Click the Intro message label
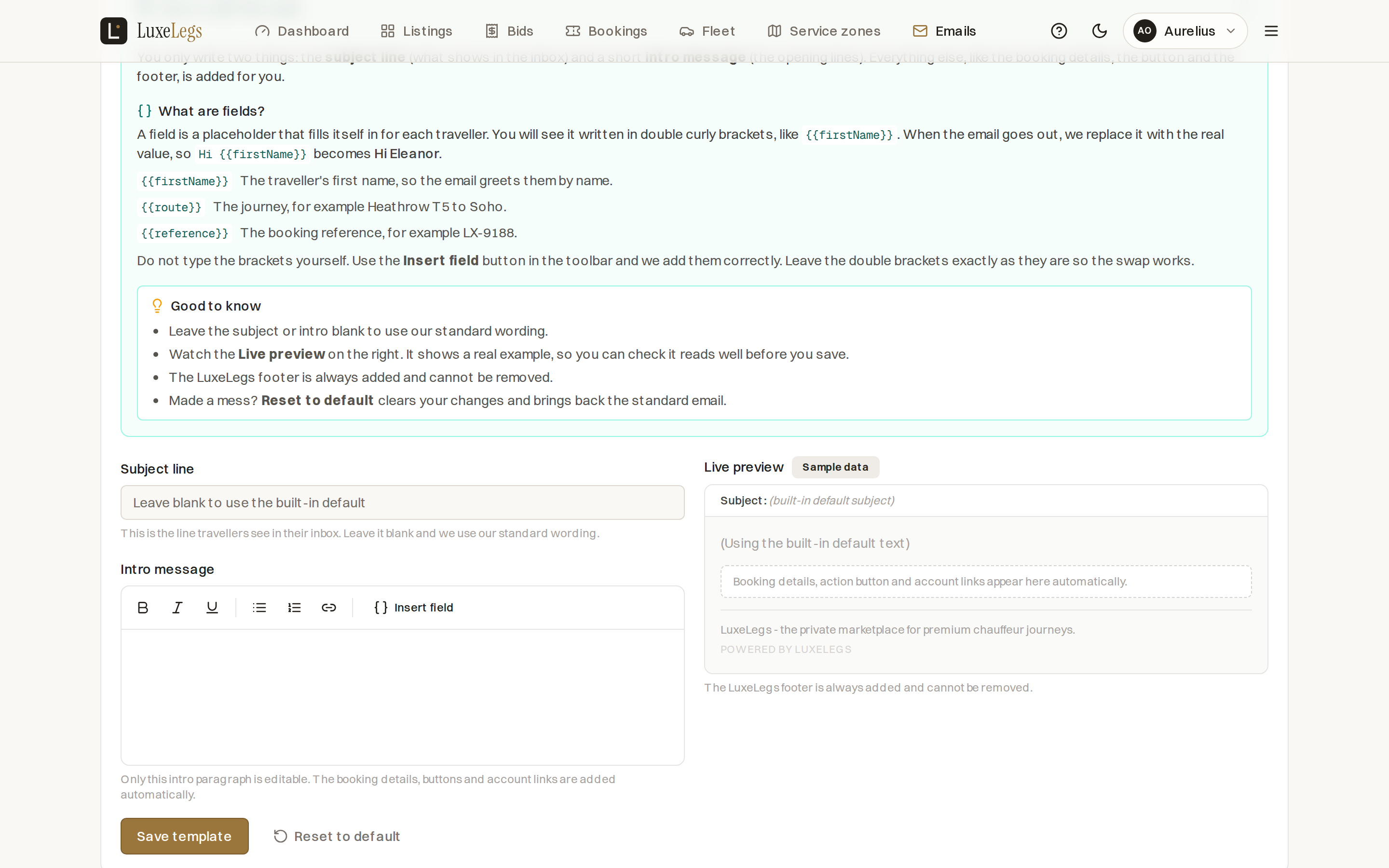This screenshot has width=1389, height=868. tap(167, 570)
